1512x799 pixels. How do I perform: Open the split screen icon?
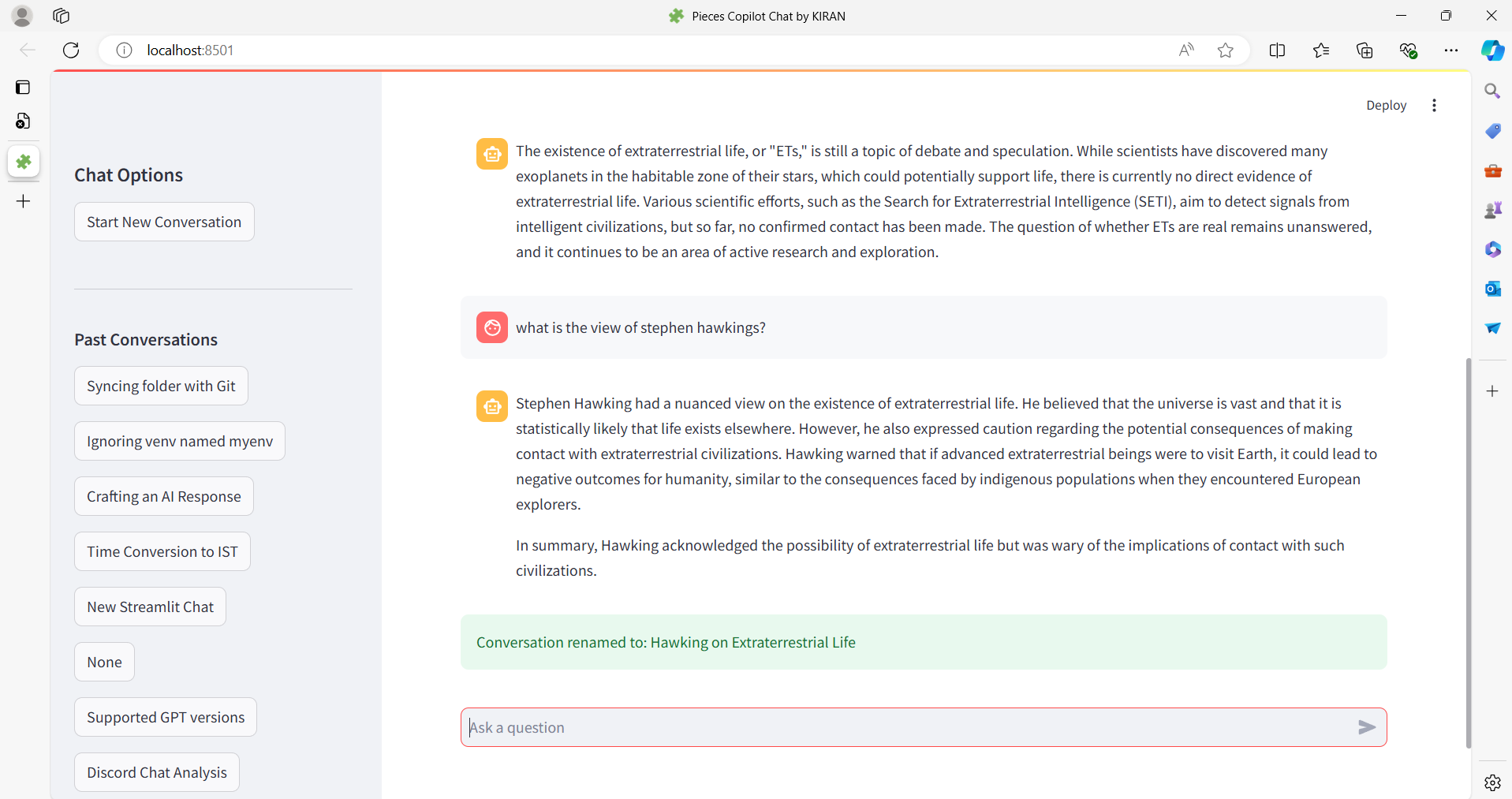pyautogui.click(x=1277, y=50)
